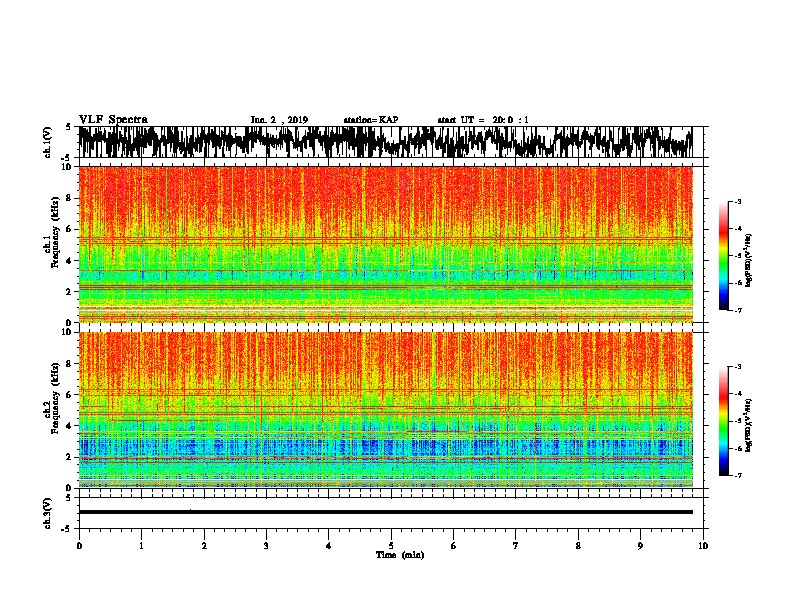Click time axis tick label "5"
This screenshot has width=792, height=612.
tap(391, 546)
